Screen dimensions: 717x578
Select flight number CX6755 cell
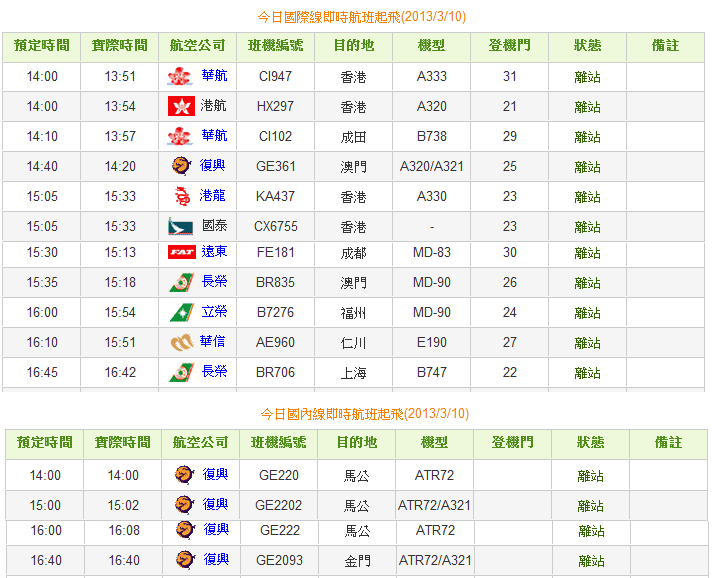coord(275,226)
